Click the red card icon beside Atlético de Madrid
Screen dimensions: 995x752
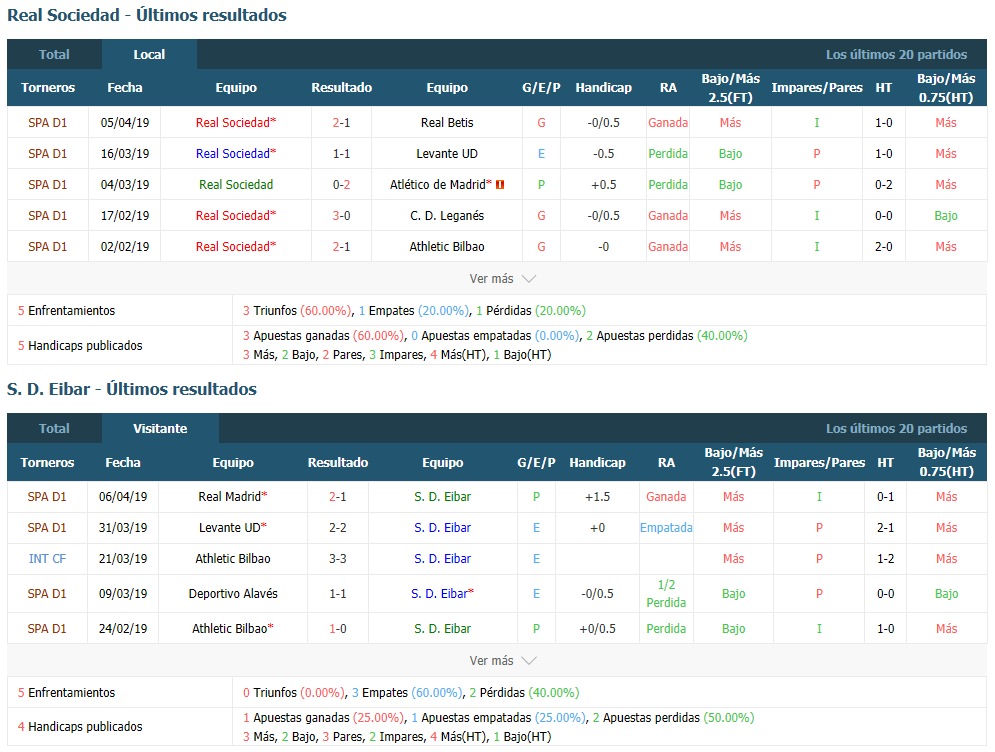[x=500, y=185]
